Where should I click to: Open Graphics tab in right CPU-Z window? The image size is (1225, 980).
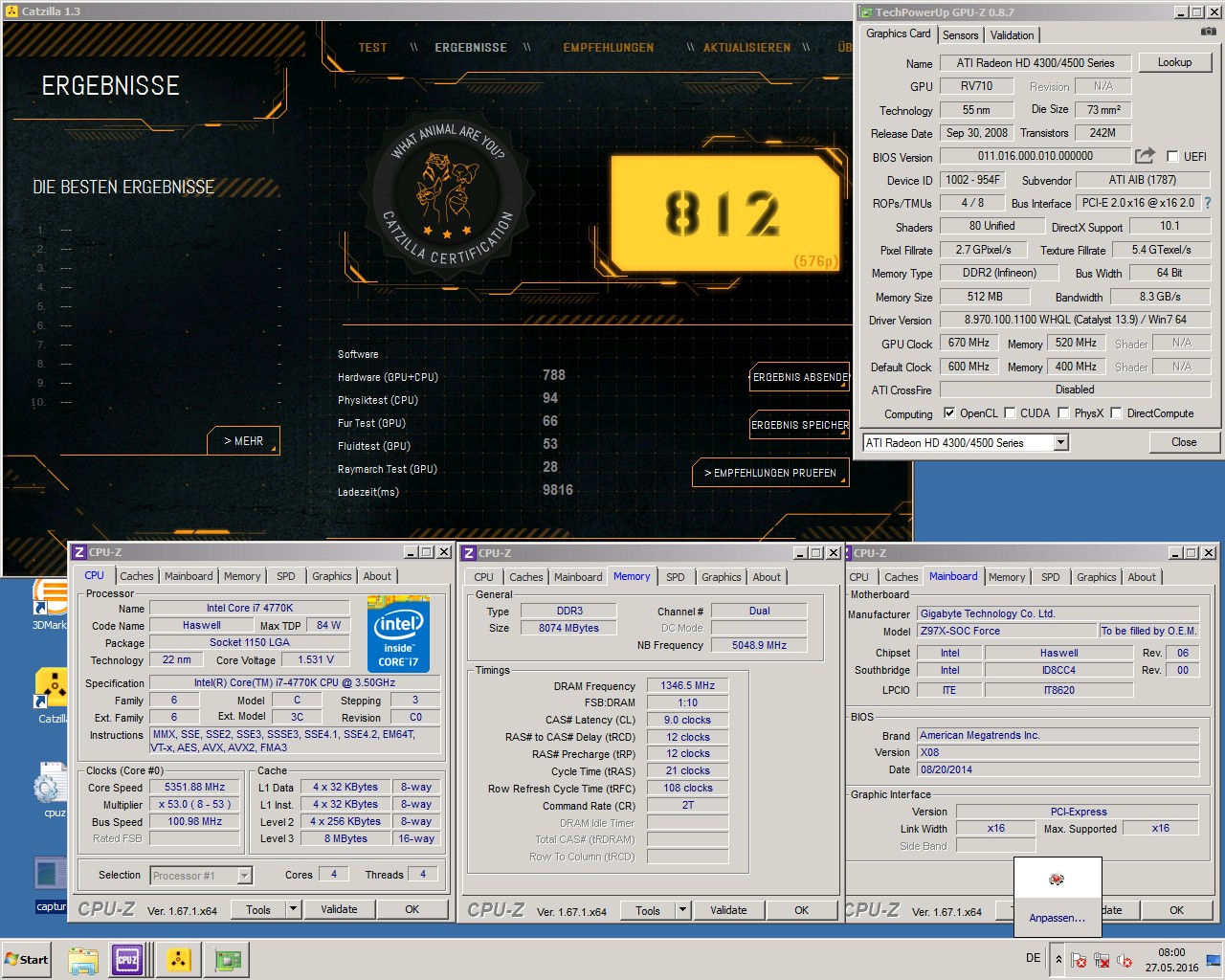pos(1097,577)
